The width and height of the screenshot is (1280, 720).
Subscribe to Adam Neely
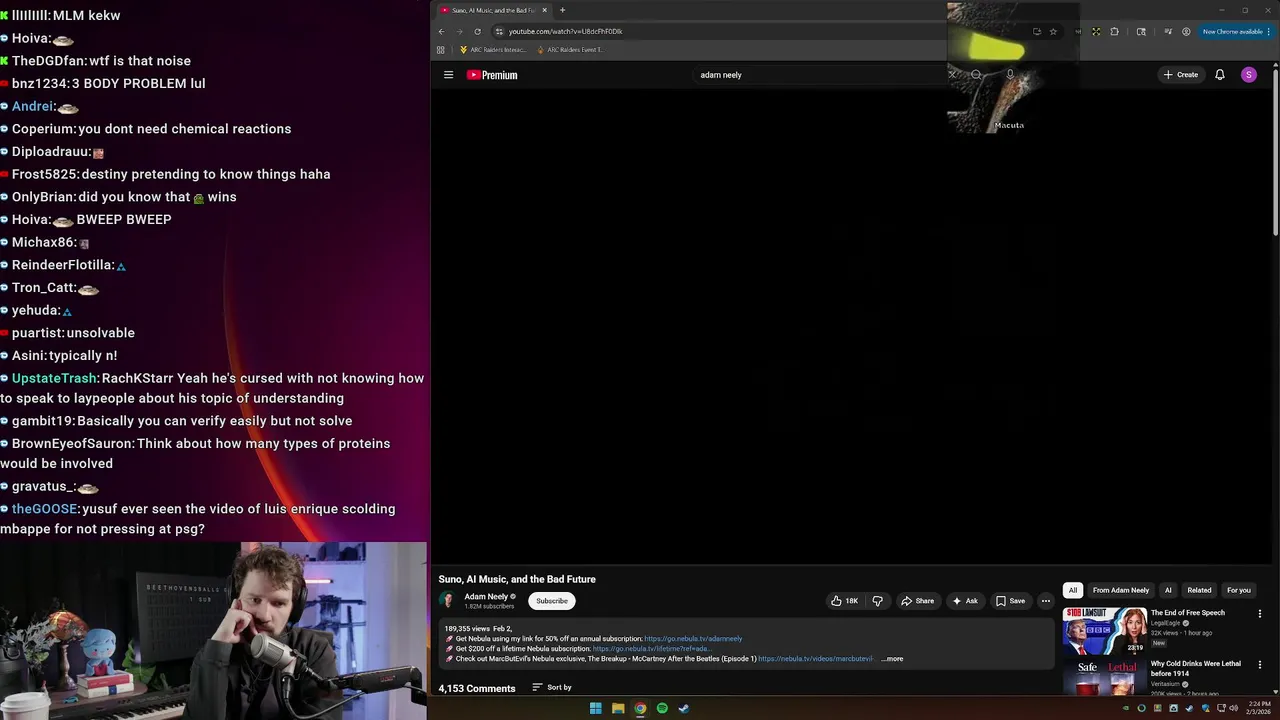coord(551,601)
